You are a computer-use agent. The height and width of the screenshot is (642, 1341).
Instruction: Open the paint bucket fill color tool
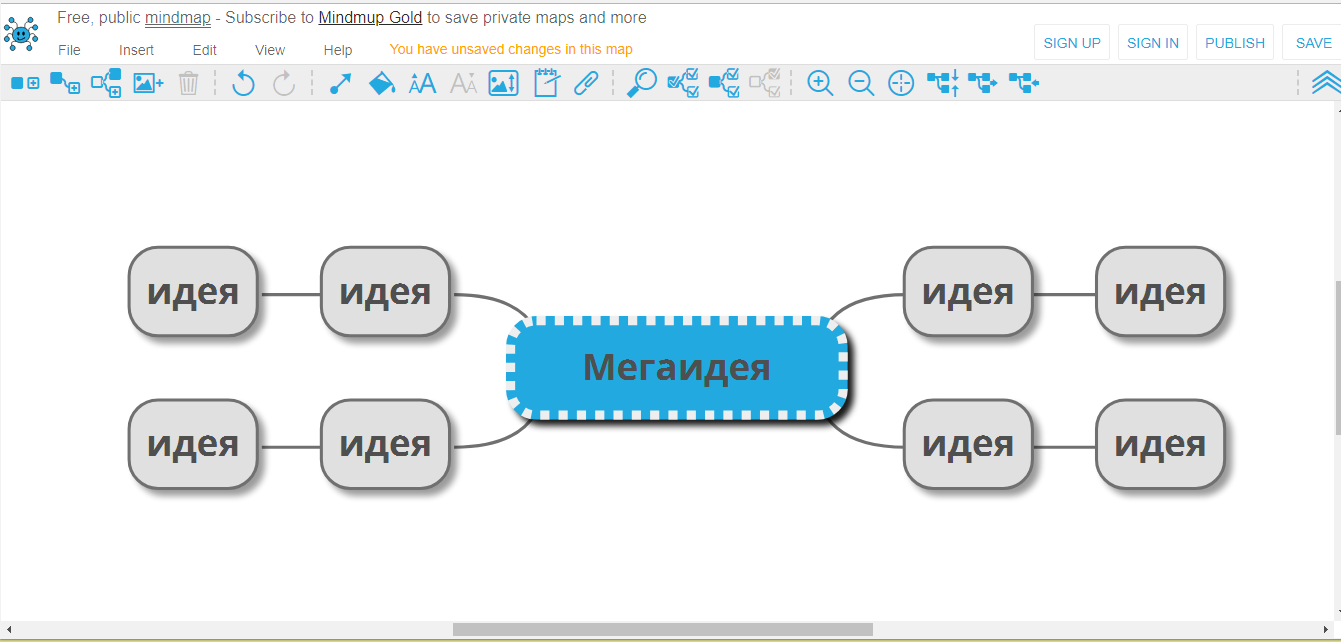click(381, 84)
